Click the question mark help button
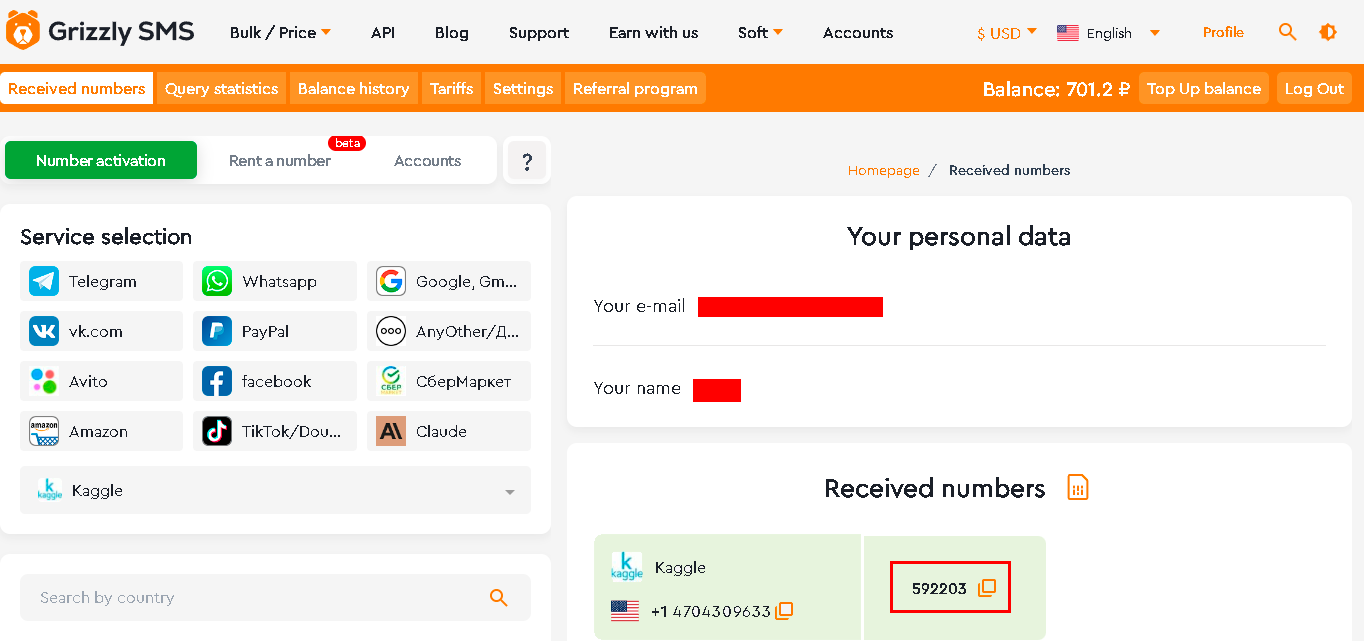The image size is (1364, 641). tap(527, 161)
